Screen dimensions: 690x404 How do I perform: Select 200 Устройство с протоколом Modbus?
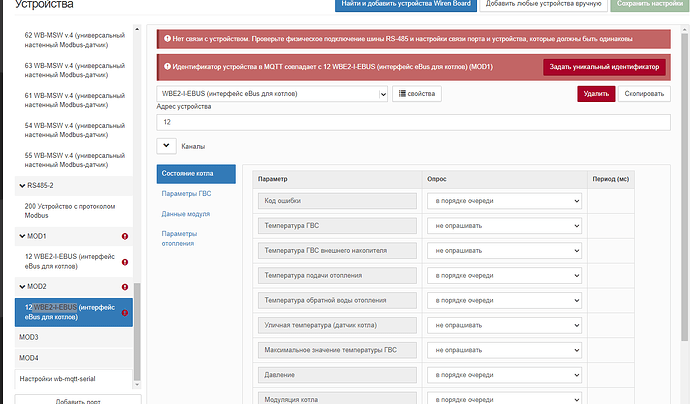click(x=74, y=211)
